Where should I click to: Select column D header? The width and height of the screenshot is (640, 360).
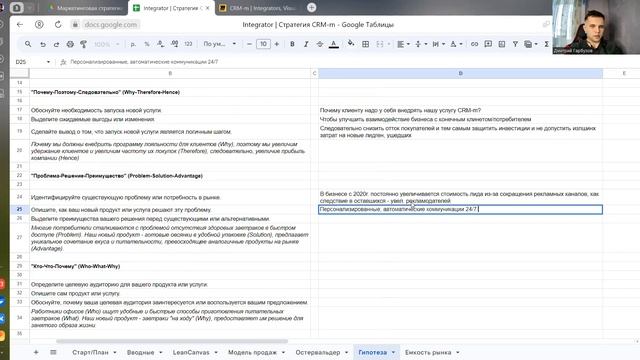pyautogui.click(x=460, y=73)
